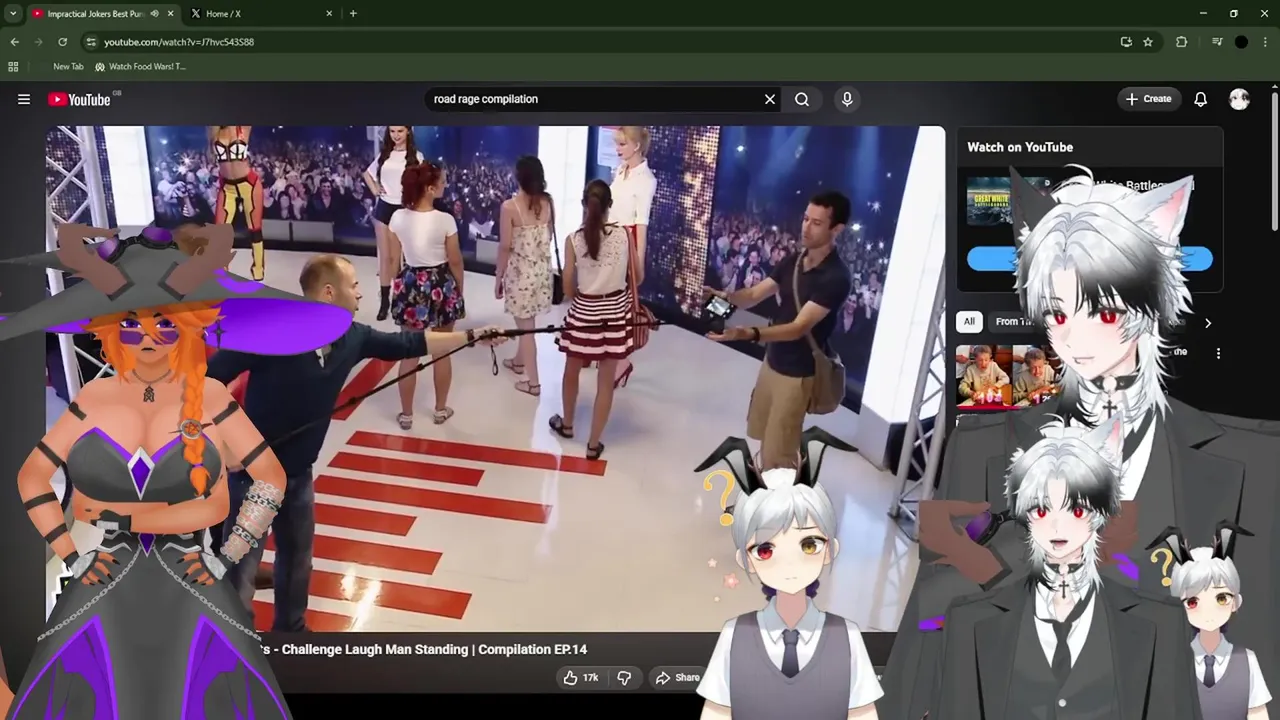The image size is (1280, 720).
Task: Clear the search box with the X
Action: point(770,99)
